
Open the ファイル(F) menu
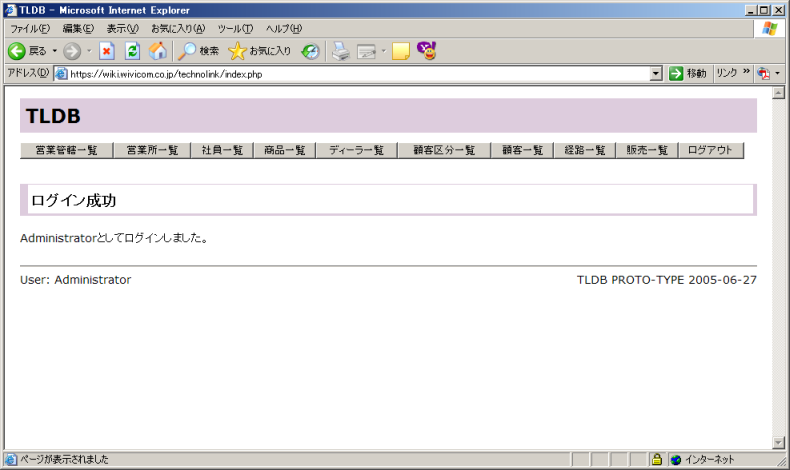point(29,29)
